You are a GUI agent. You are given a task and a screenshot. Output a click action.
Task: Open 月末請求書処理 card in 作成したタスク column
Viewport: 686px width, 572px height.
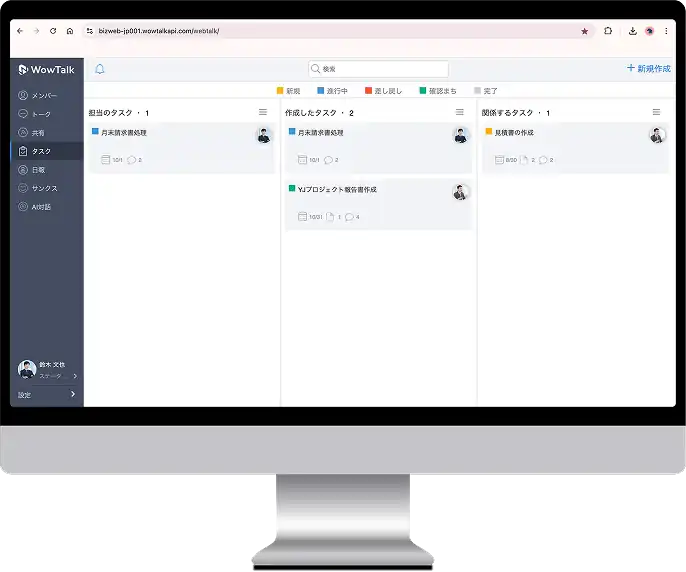pyautogui.click(x=378, y=148)
